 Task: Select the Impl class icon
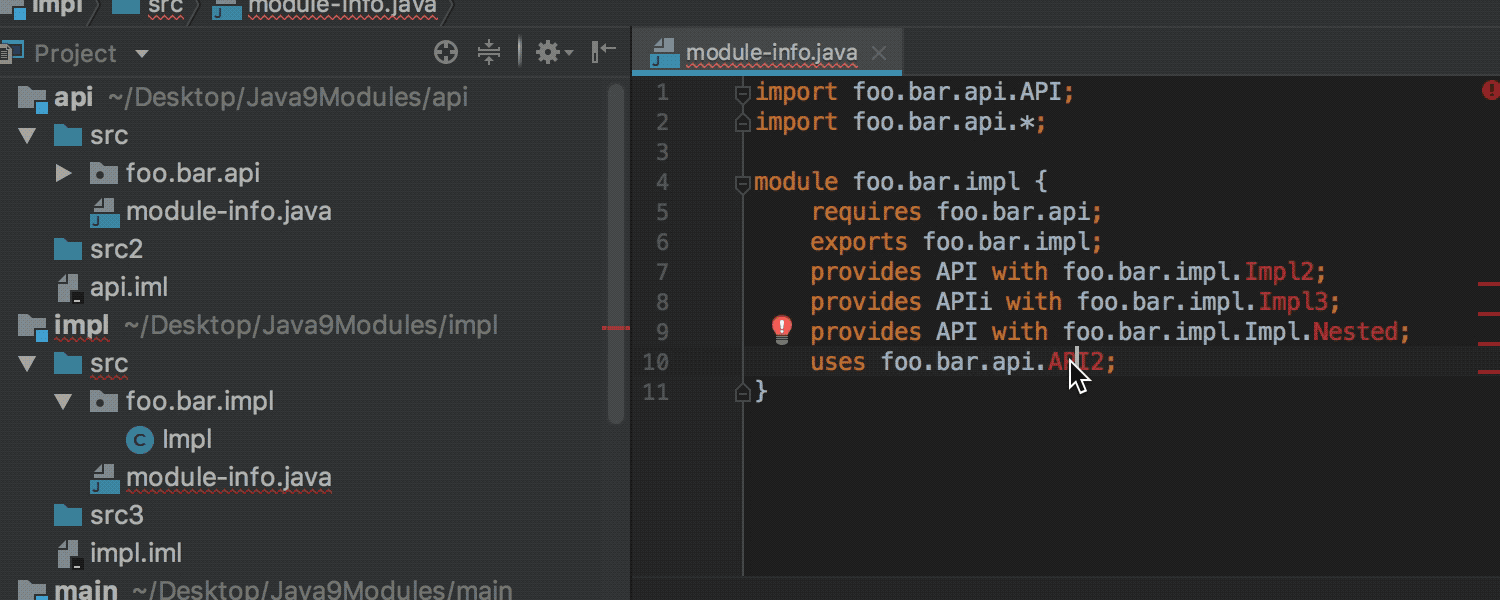pyautogui.click(x=140, y=439)
